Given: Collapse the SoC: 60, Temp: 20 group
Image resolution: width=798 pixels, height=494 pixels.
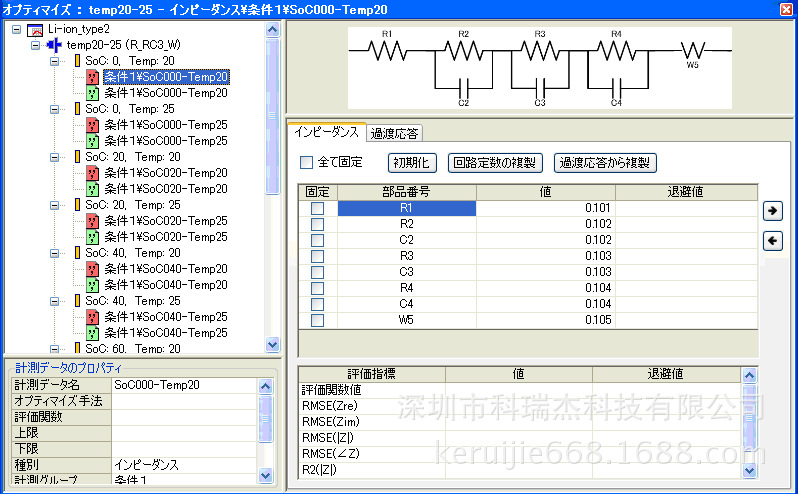Looking at the screenshot, I should tap(54, 349).
